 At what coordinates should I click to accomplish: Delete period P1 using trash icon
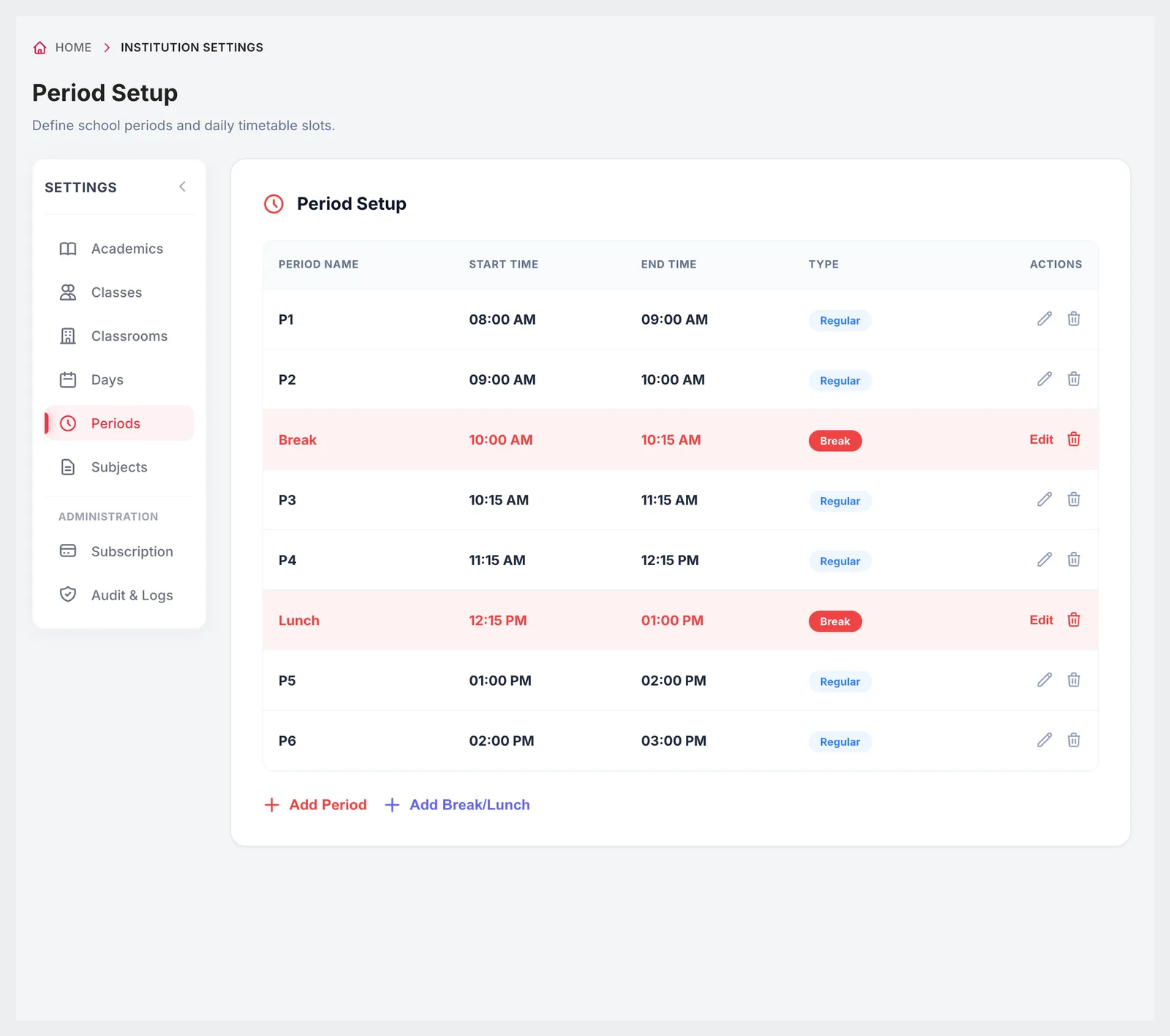[x=1073, y=319]
